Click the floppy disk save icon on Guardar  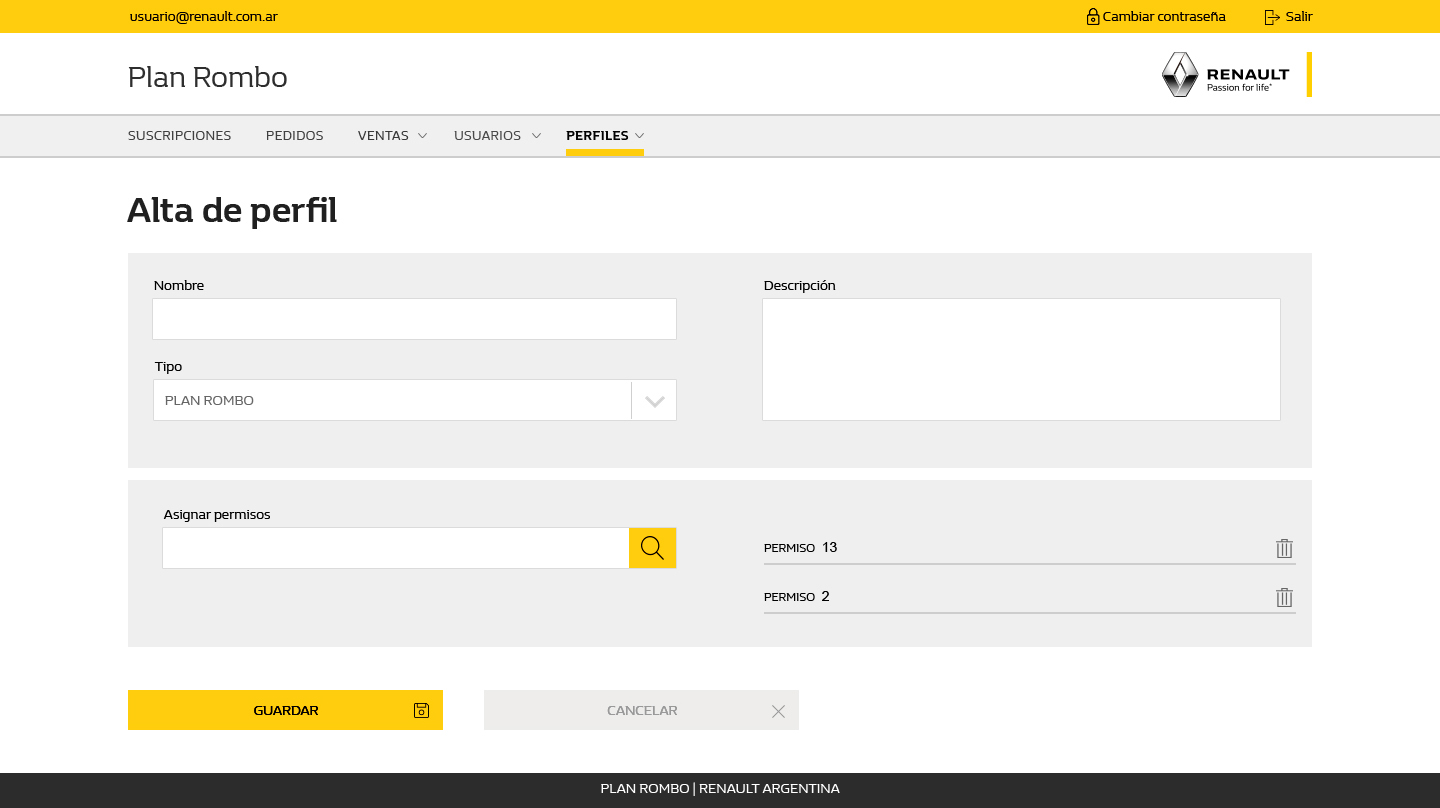[x=421, y=710]
